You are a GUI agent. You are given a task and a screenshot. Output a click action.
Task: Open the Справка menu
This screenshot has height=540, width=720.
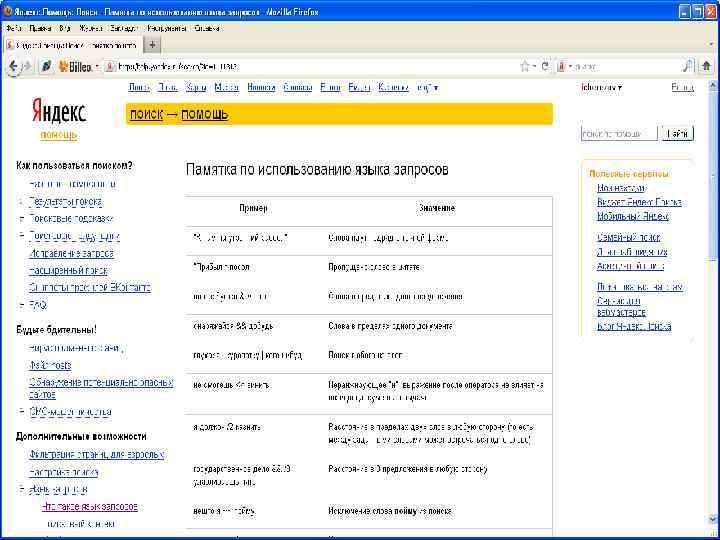(208, 28)
